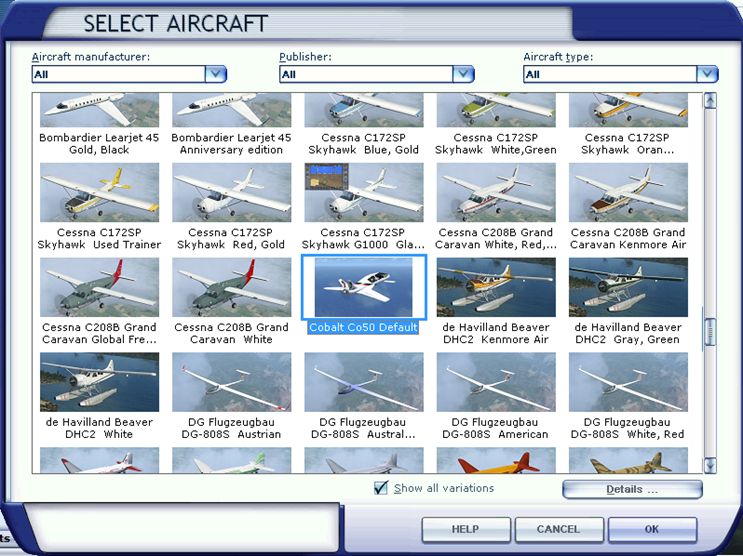
Task: Select DG-808S Austrian glider thumbnail
Action: 232,382
